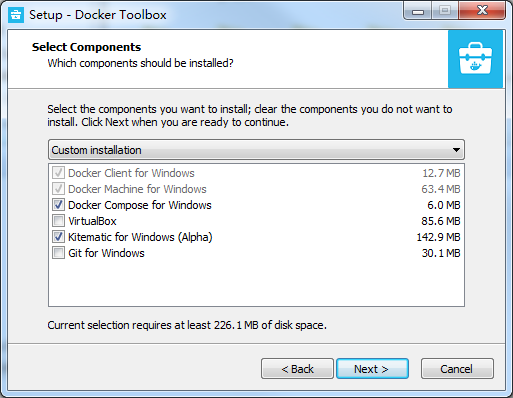Enable the VirtualBox component checkbox

pos(58,221)
